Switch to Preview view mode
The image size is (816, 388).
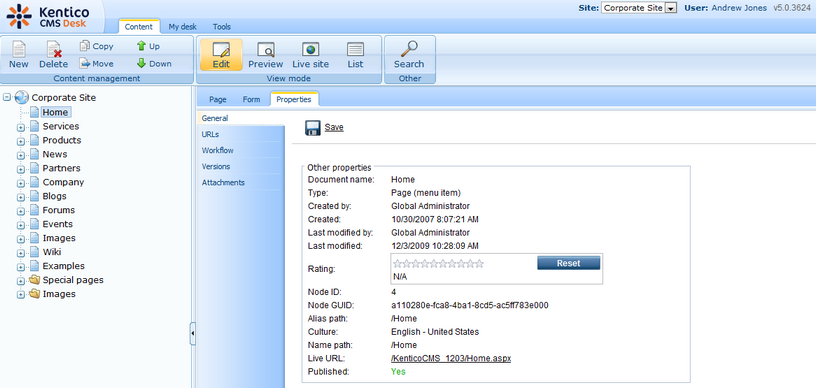click(x=265, y=55)
